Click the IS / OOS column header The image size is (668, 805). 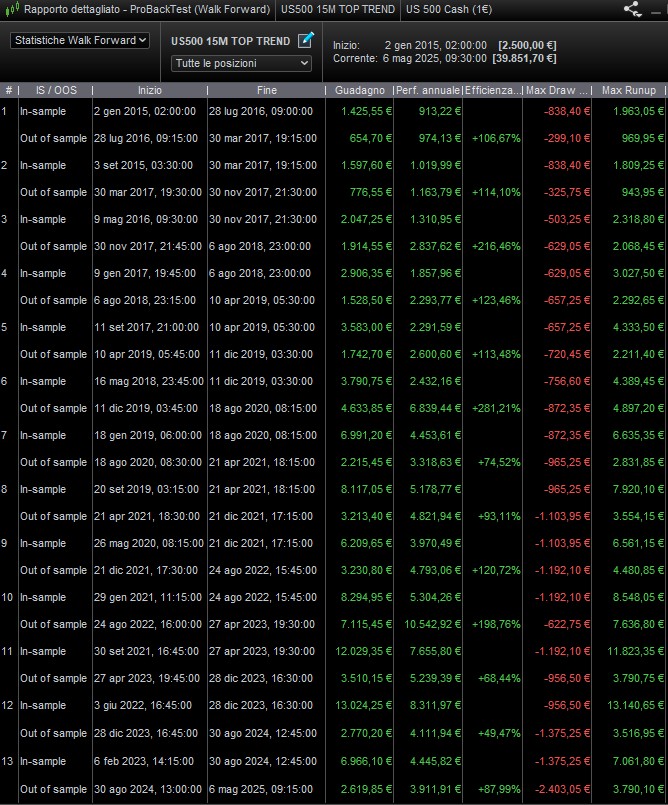coord(54,90)
